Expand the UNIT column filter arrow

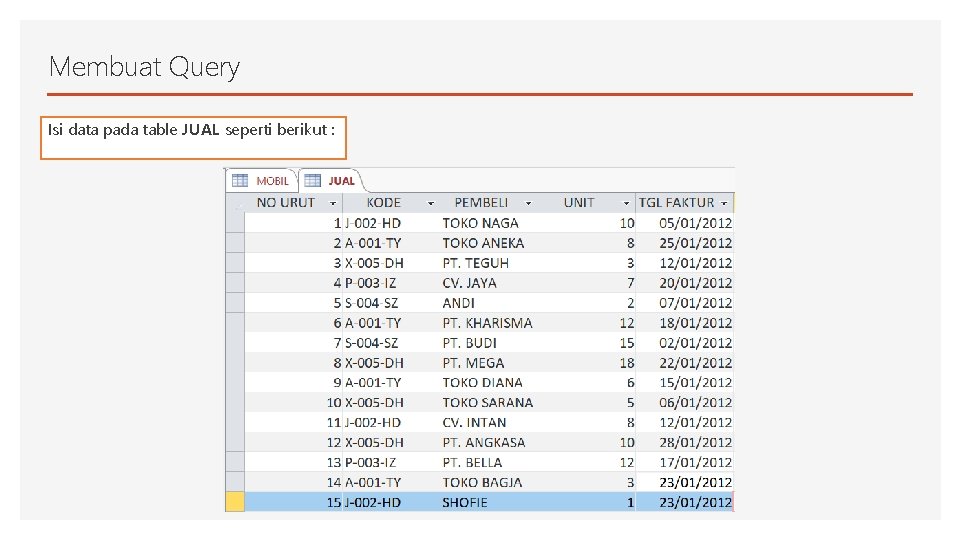click(627, 203)
